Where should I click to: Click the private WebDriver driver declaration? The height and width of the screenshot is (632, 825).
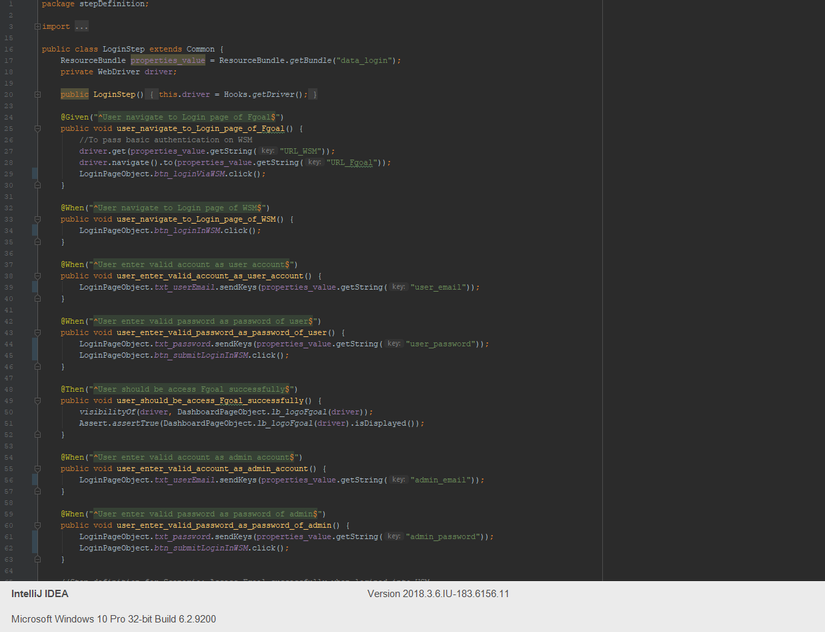click(x=118, y=72)
